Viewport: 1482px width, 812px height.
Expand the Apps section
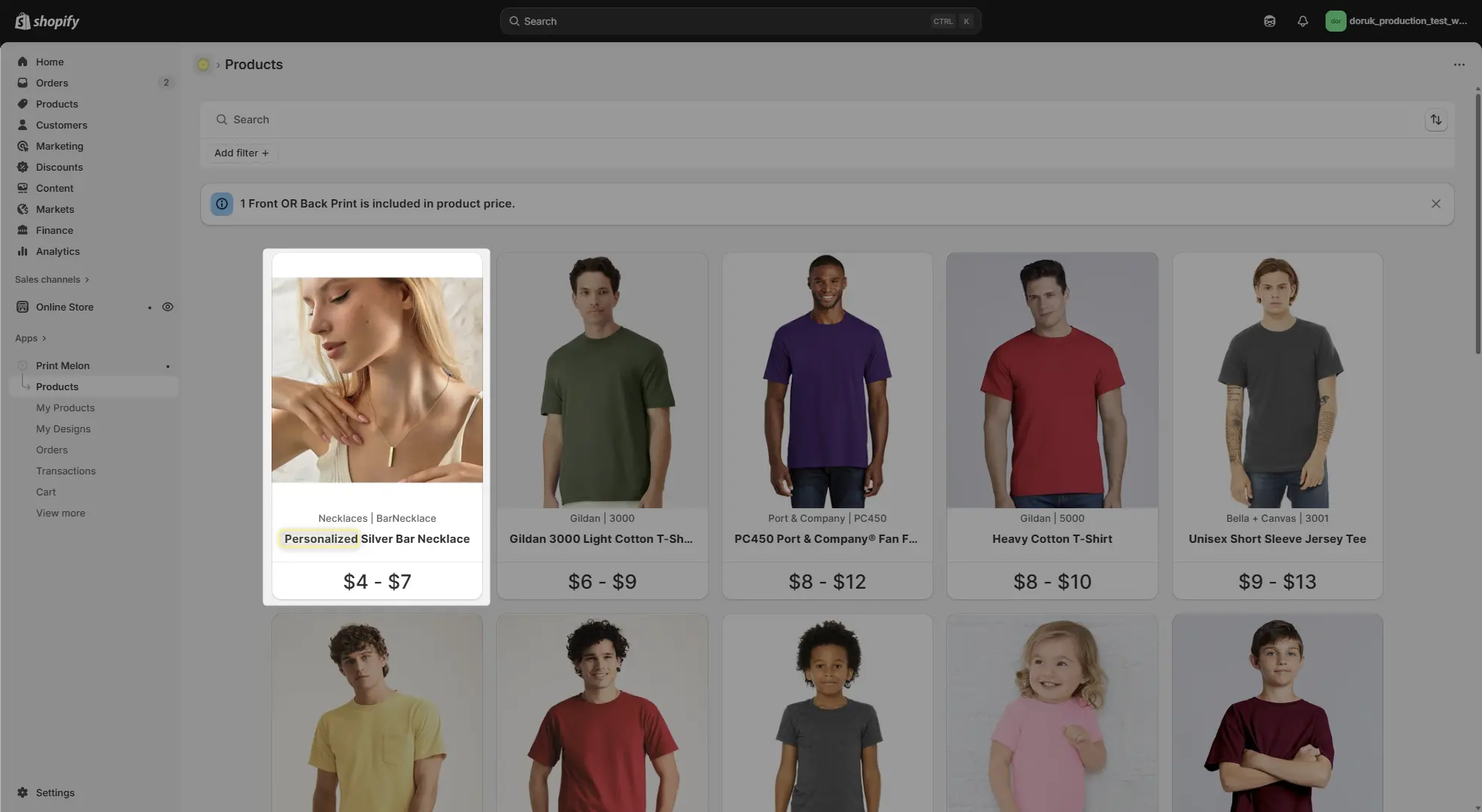31,338
